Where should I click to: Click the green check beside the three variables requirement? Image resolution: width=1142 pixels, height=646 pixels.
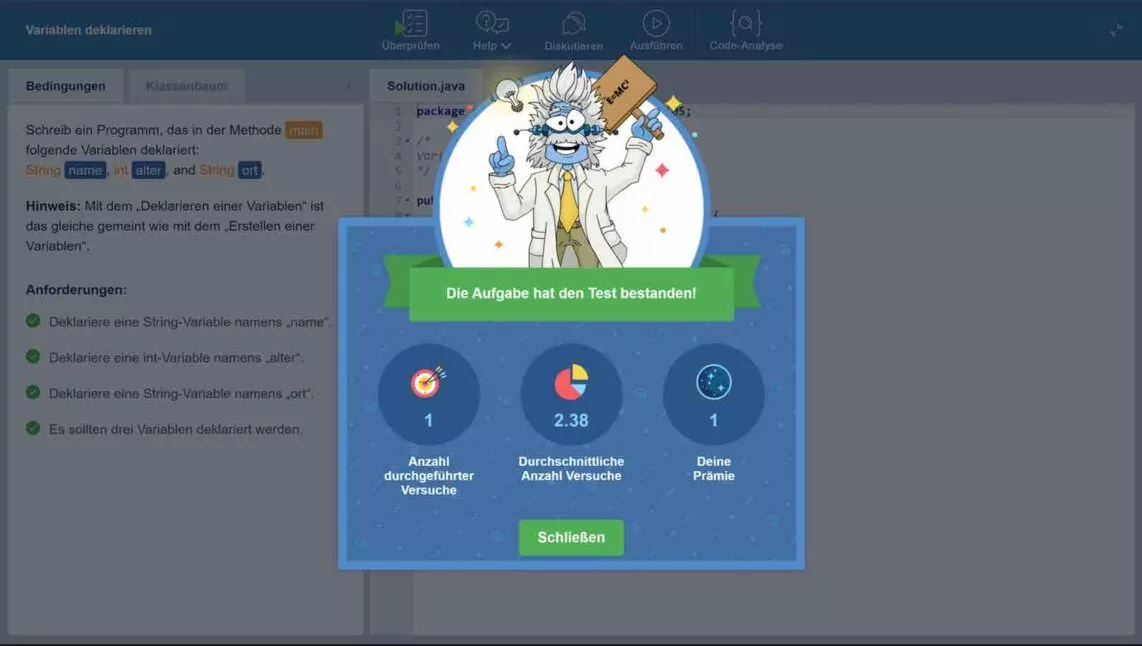[x=33, y=428]
